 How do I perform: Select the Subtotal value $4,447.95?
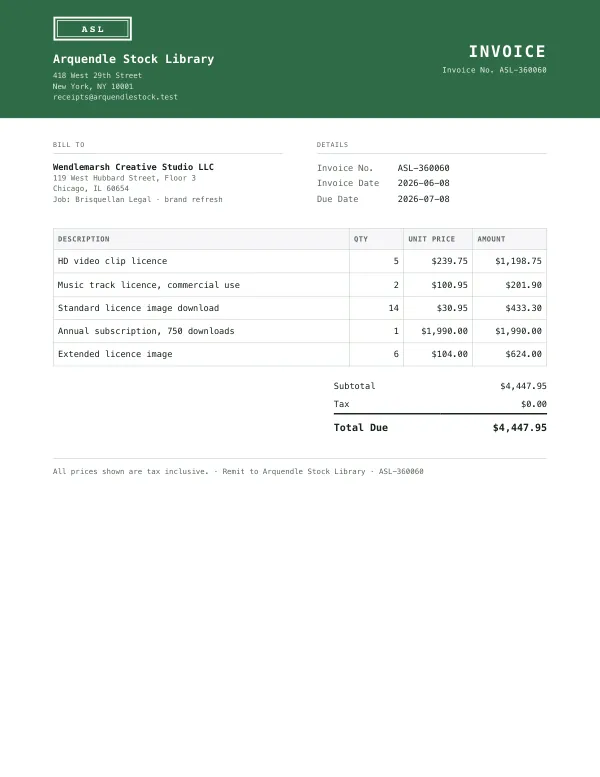coord(523,386)
